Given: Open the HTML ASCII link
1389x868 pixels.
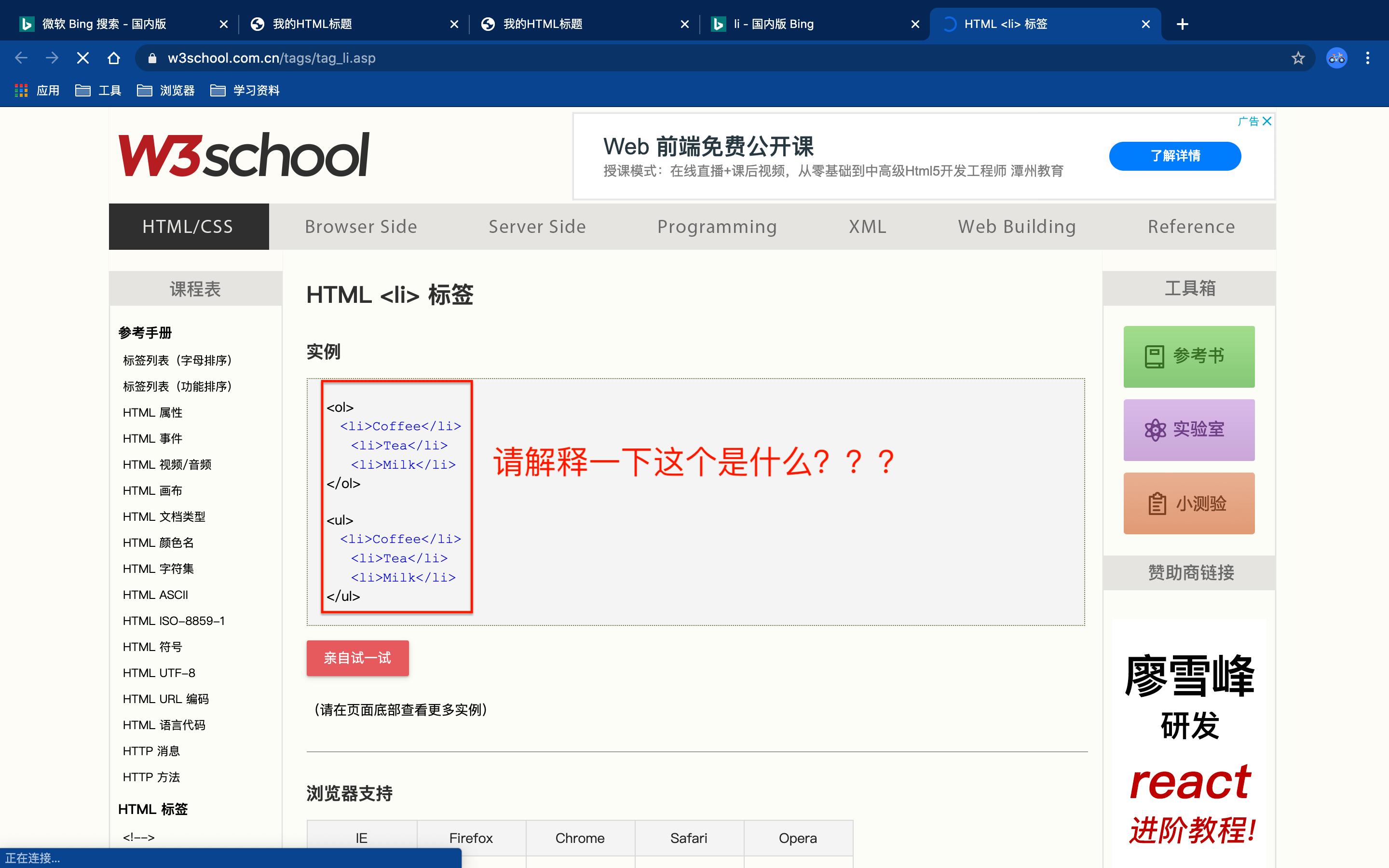Looking at the screenshot, I should (x=156, y=595).
